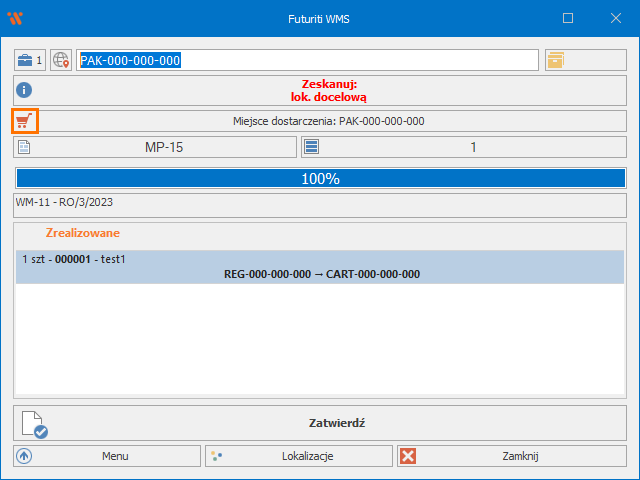Select the 000001 test1 item row

320,267
